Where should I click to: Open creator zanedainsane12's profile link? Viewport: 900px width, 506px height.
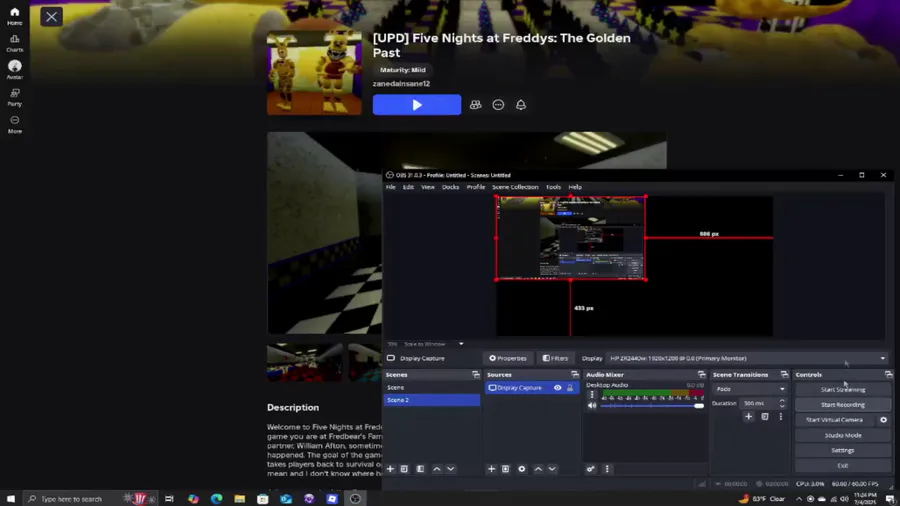pos(401,84)
